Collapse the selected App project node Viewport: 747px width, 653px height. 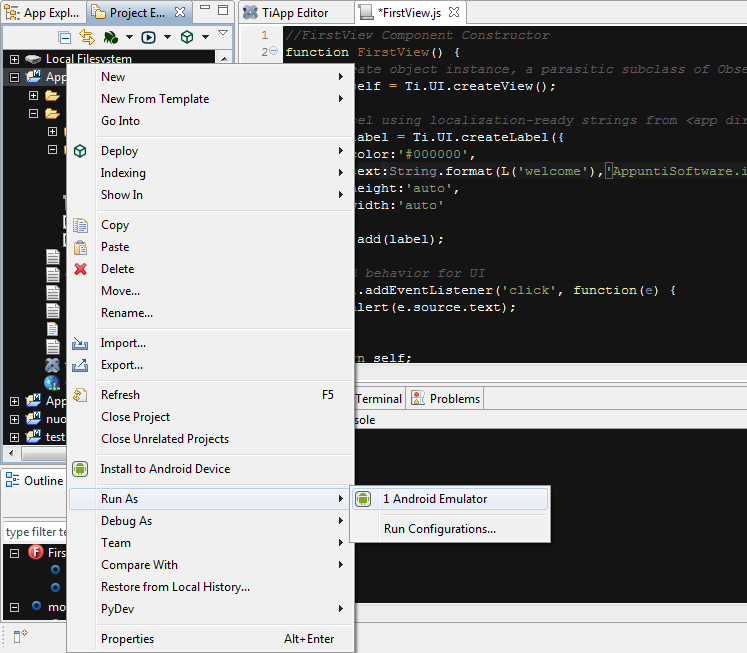pyautogui.click(x=14, y=77)
